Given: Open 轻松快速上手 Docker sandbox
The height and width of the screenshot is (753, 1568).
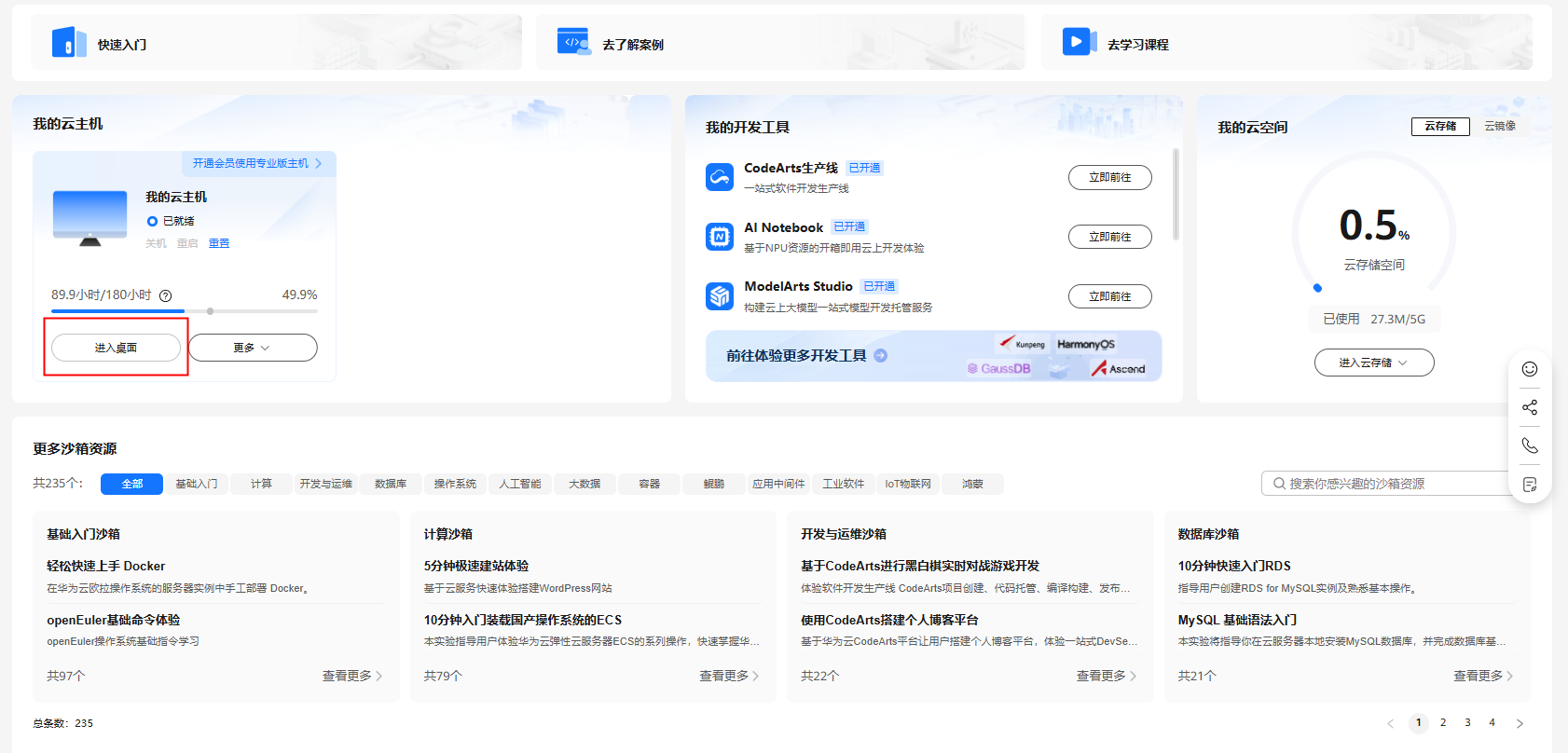Looking at the screenshot, I should click(106, 566).
